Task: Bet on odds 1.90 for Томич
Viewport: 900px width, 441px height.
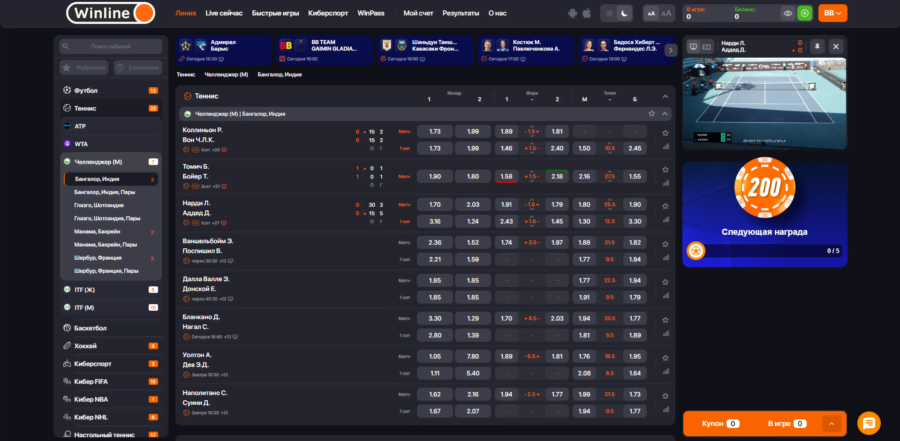Action: pos(435,176)
